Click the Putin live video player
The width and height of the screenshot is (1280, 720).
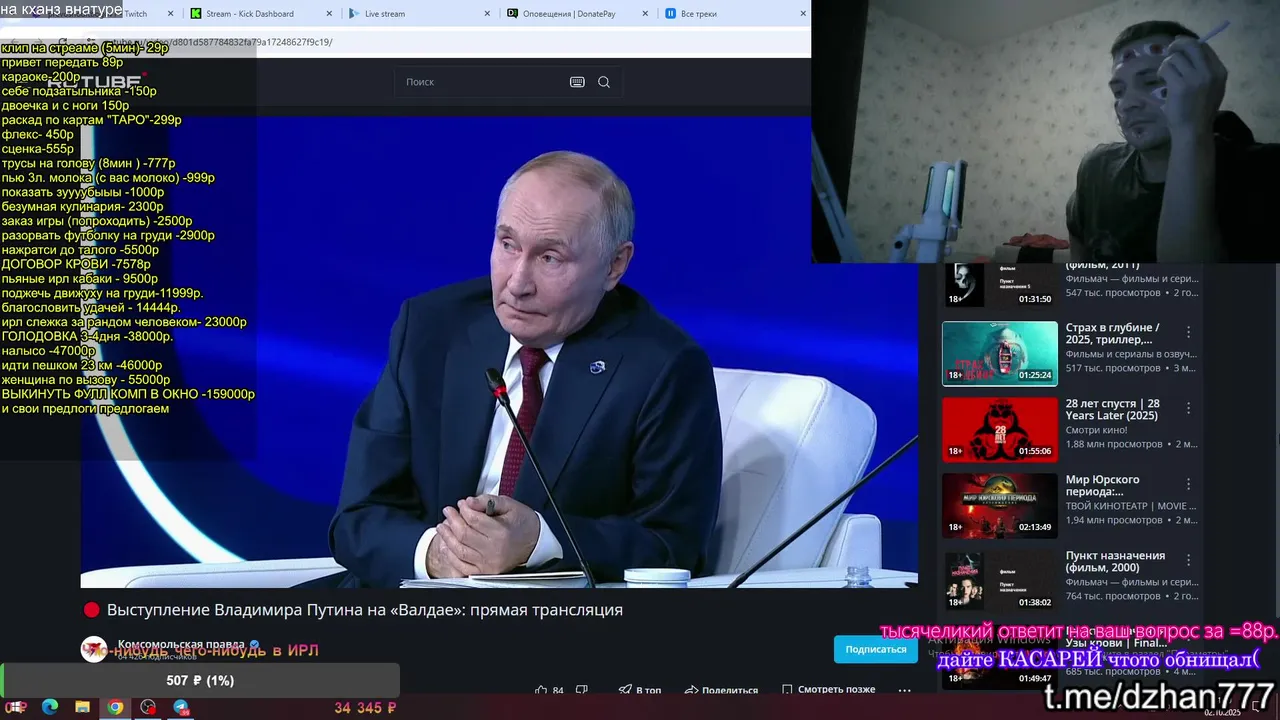click(x=499, y=352)
